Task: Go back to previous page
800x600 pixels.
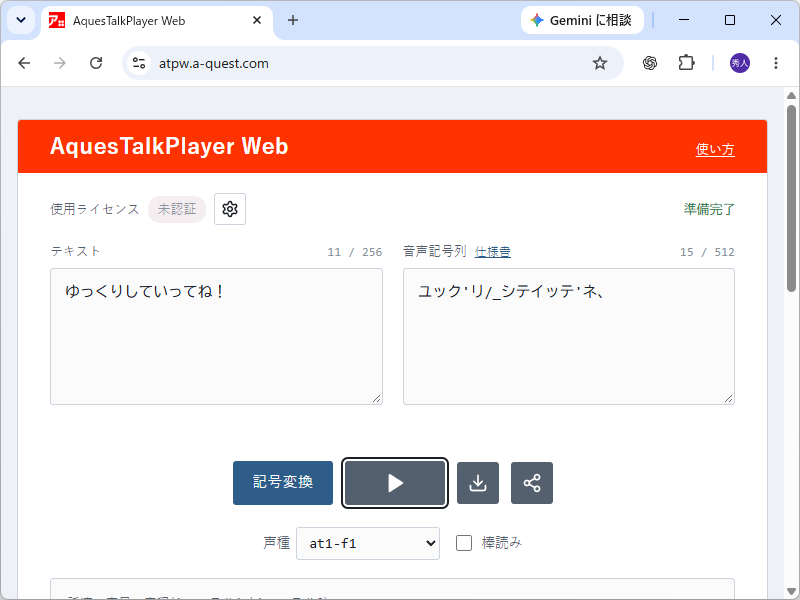Action: point(24,63)
